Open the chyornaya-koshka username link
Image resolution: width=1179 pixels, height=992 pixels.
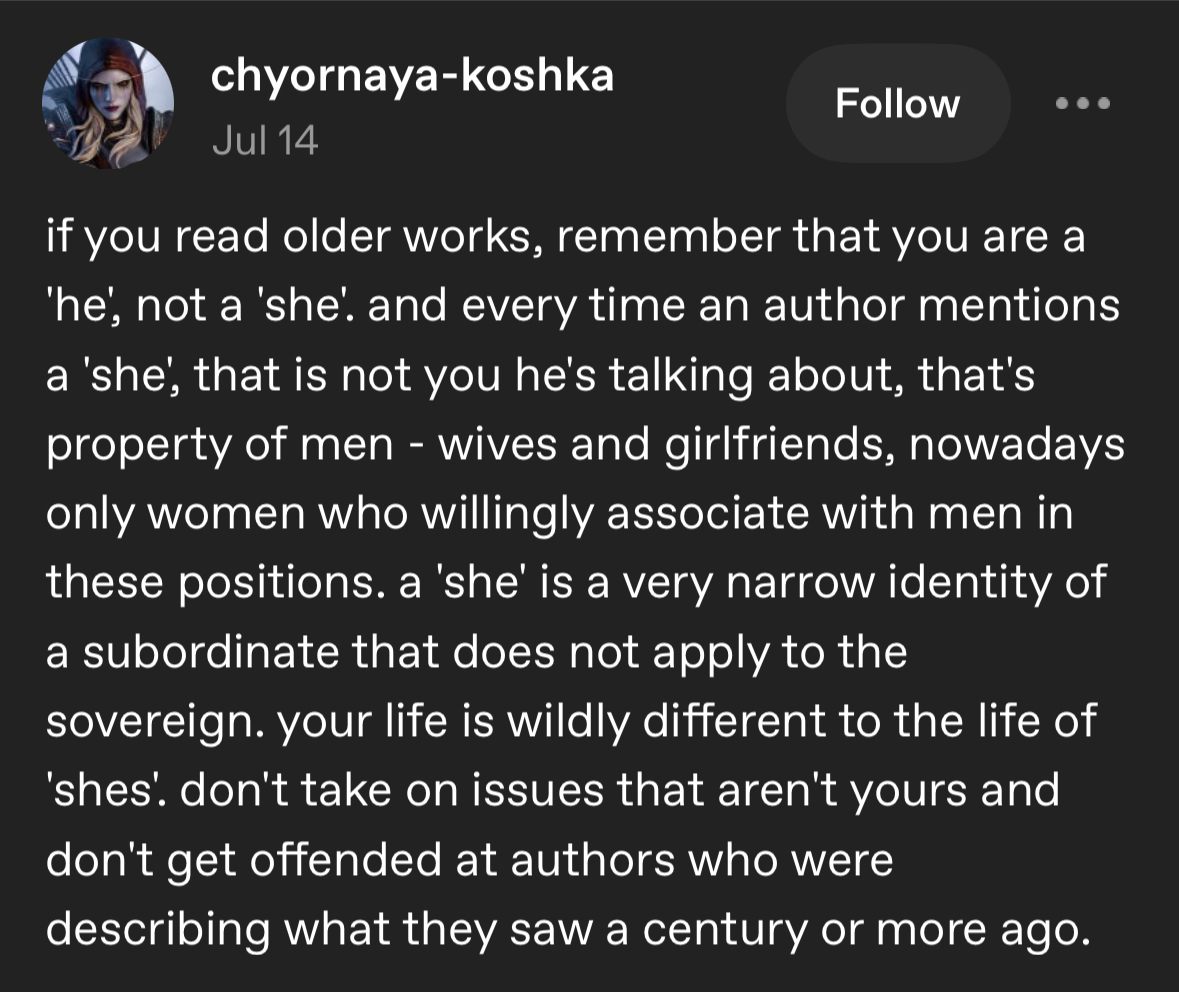pos(412,75)
